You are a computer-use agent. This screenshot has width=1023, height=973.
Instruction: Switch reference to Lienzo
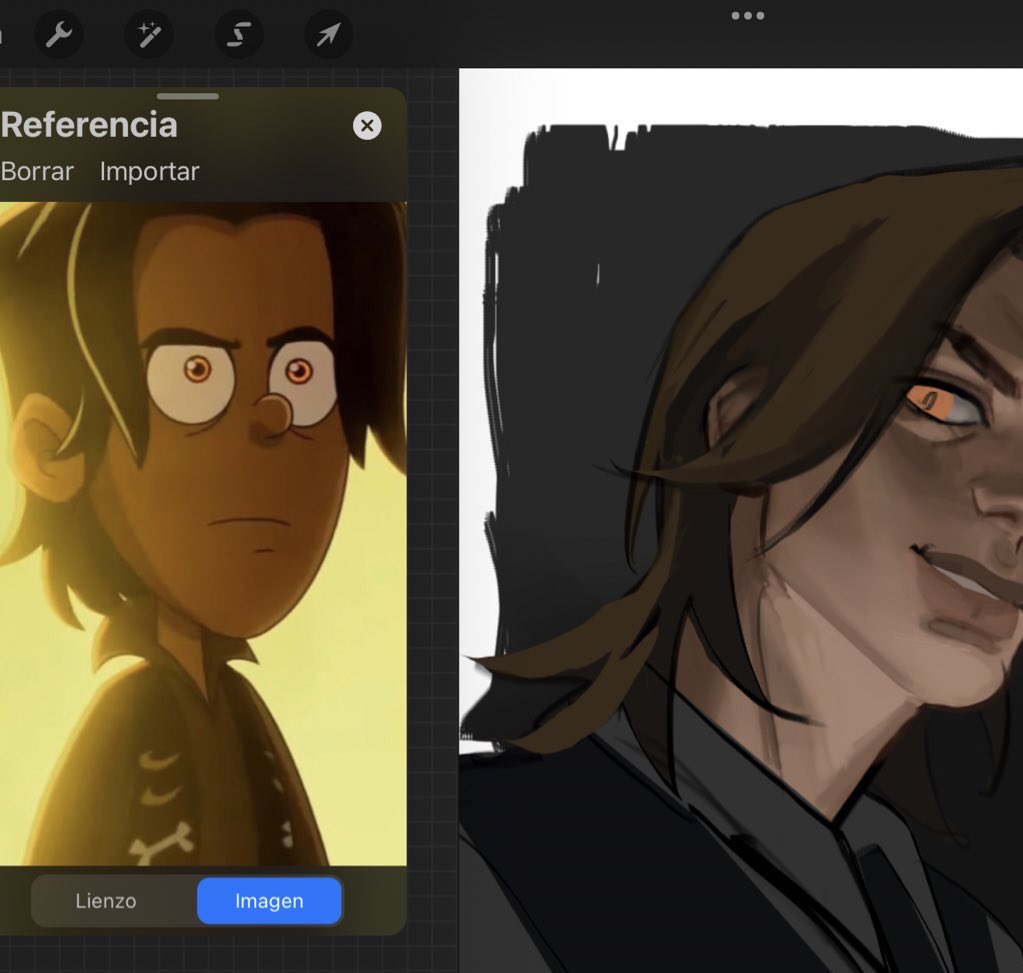point(106,901)
